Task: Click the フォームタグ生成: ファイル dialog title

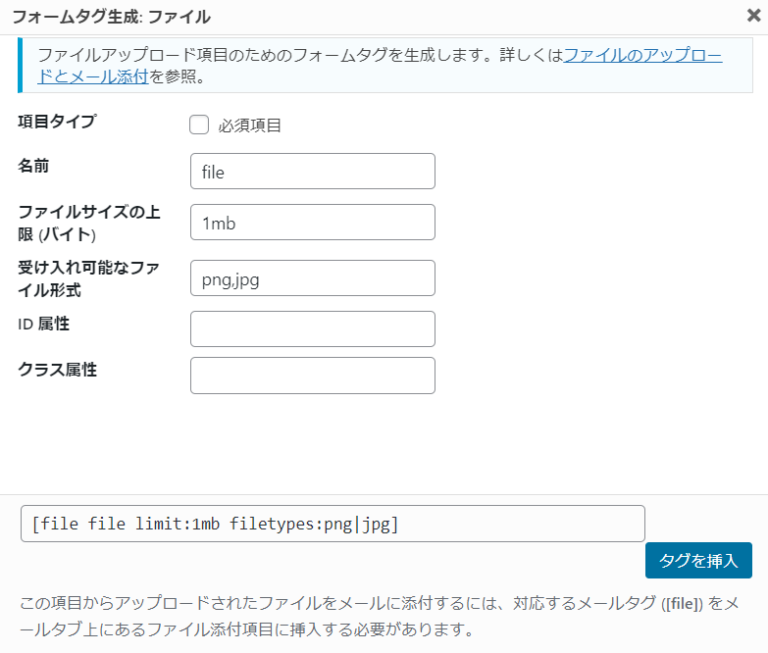Action: (x=111, y=17)
